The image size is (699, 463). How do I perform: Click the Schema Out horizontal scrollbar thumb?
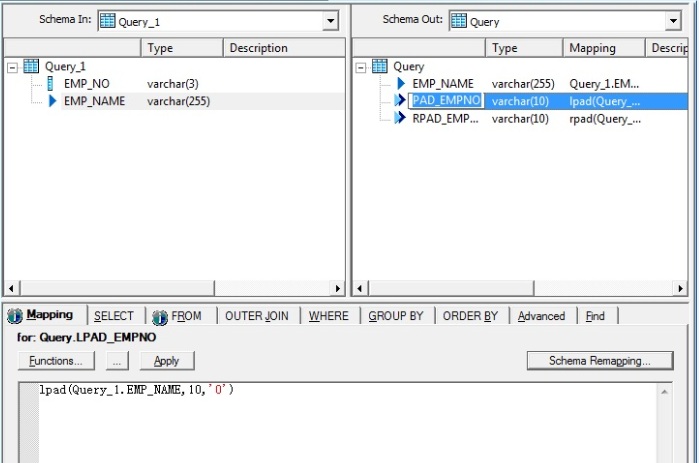(451, 288)
